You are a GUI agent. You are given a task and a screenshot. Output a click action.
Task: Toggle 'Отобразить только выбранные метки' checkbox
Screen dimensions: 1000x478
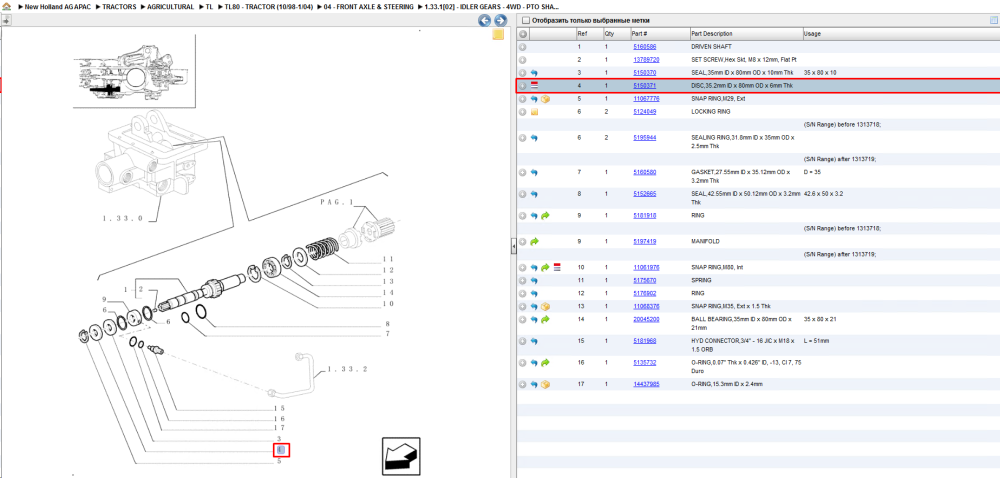[x=526, y=20]
